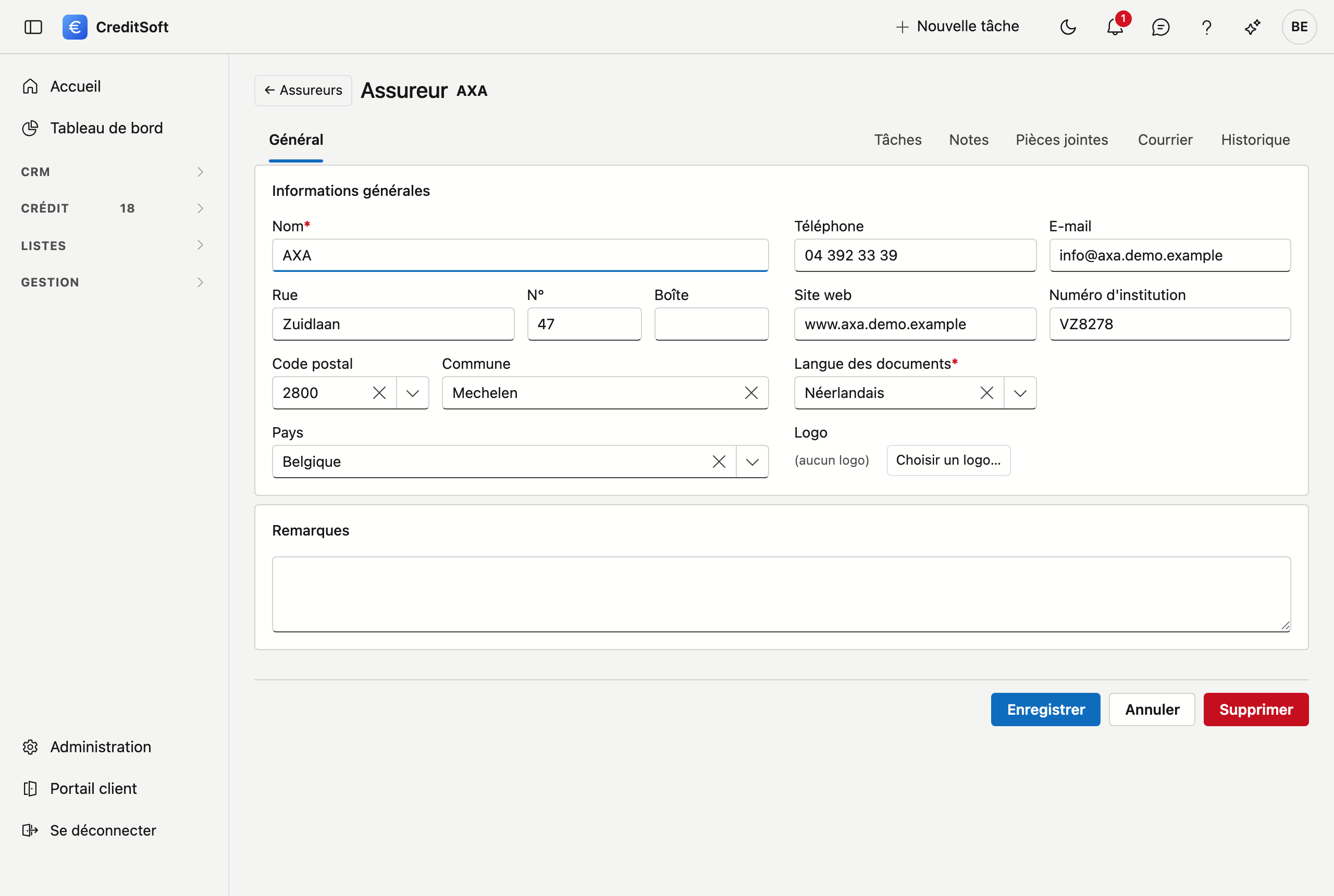Image resolution: width=1334 pixels, height=896 pixels.
Task: Open the Code postal dropdown
Action: point(413,393)
